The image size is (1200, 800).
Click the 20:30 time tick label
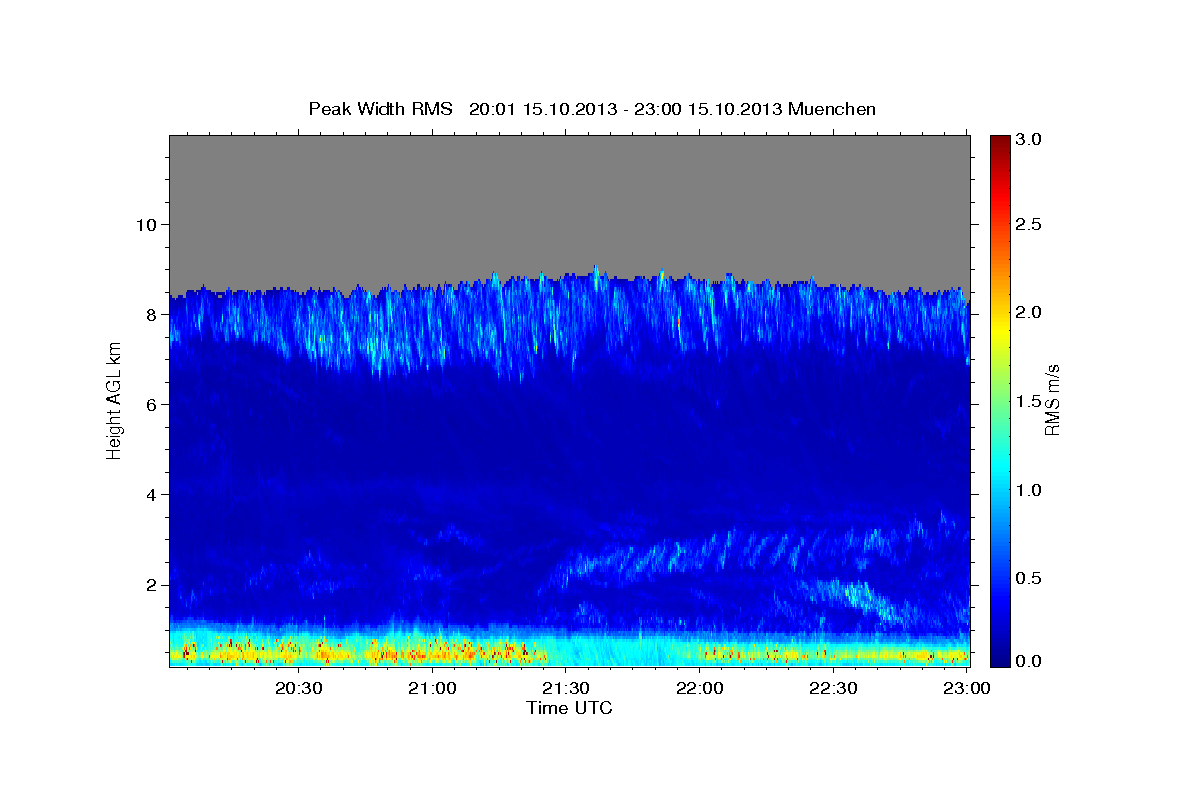[x=299, y=688]
